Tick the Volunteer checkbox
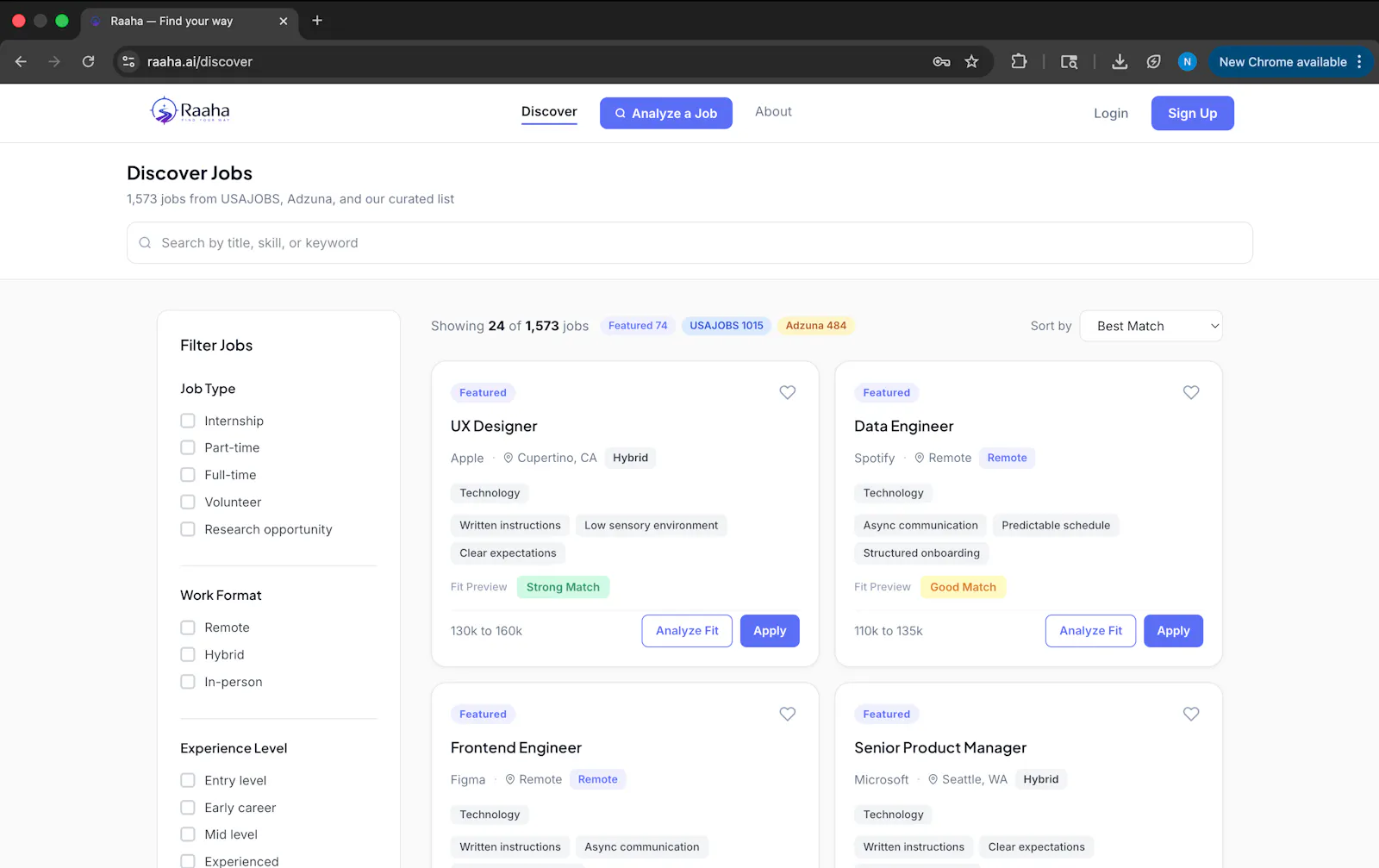This screenshot has height=868, width=1379. click(187, 502)
